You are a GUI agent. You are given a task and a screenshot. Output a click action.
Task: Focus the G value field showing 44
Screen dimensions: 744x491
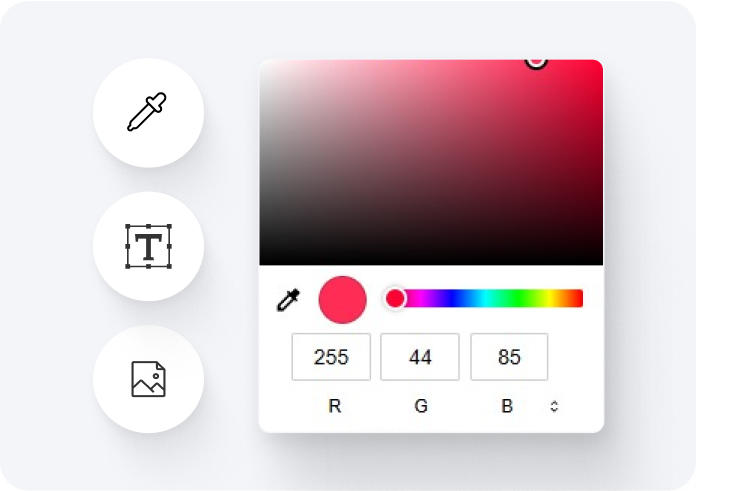(x=420, y=357)
